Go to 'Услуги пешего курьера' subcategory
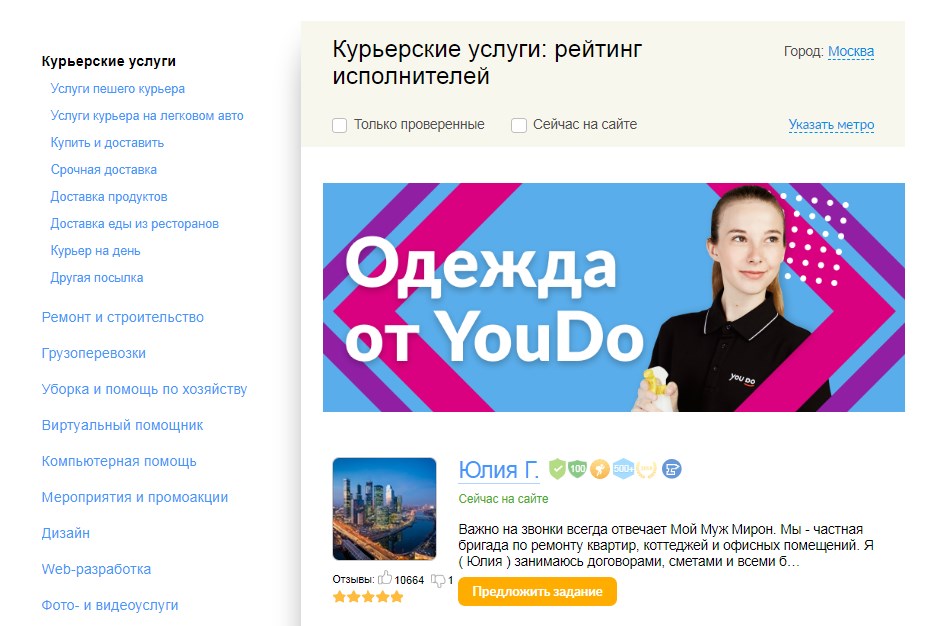The image size is (943, 626). tap(118, 88)
